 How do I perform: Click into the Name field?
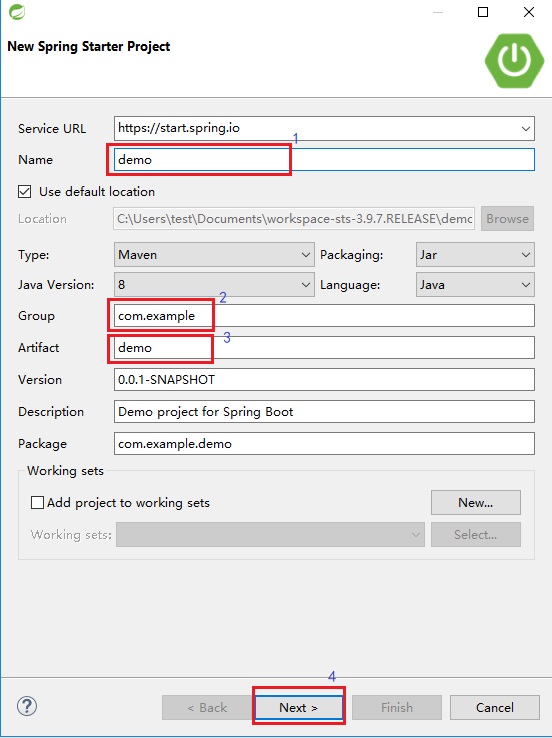pyautogui.click(x=324, y=160)
